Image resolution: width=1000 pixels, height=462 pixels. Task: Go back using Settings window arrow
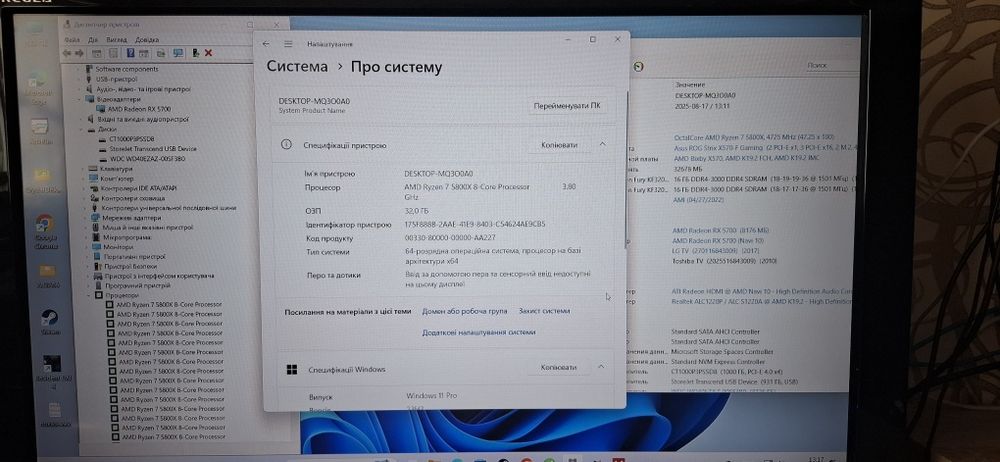(x=266, y=44)
